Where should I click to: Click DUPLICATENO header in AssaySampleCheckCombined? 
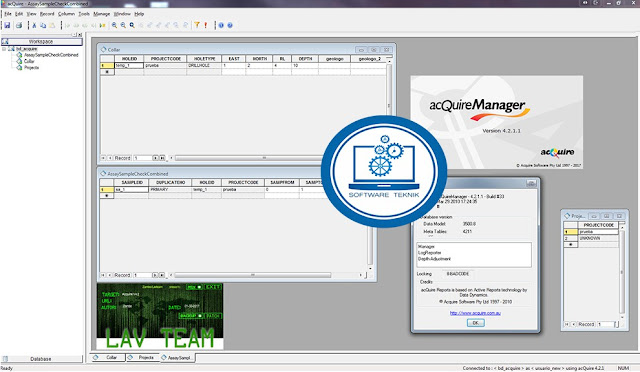(170, 183)
